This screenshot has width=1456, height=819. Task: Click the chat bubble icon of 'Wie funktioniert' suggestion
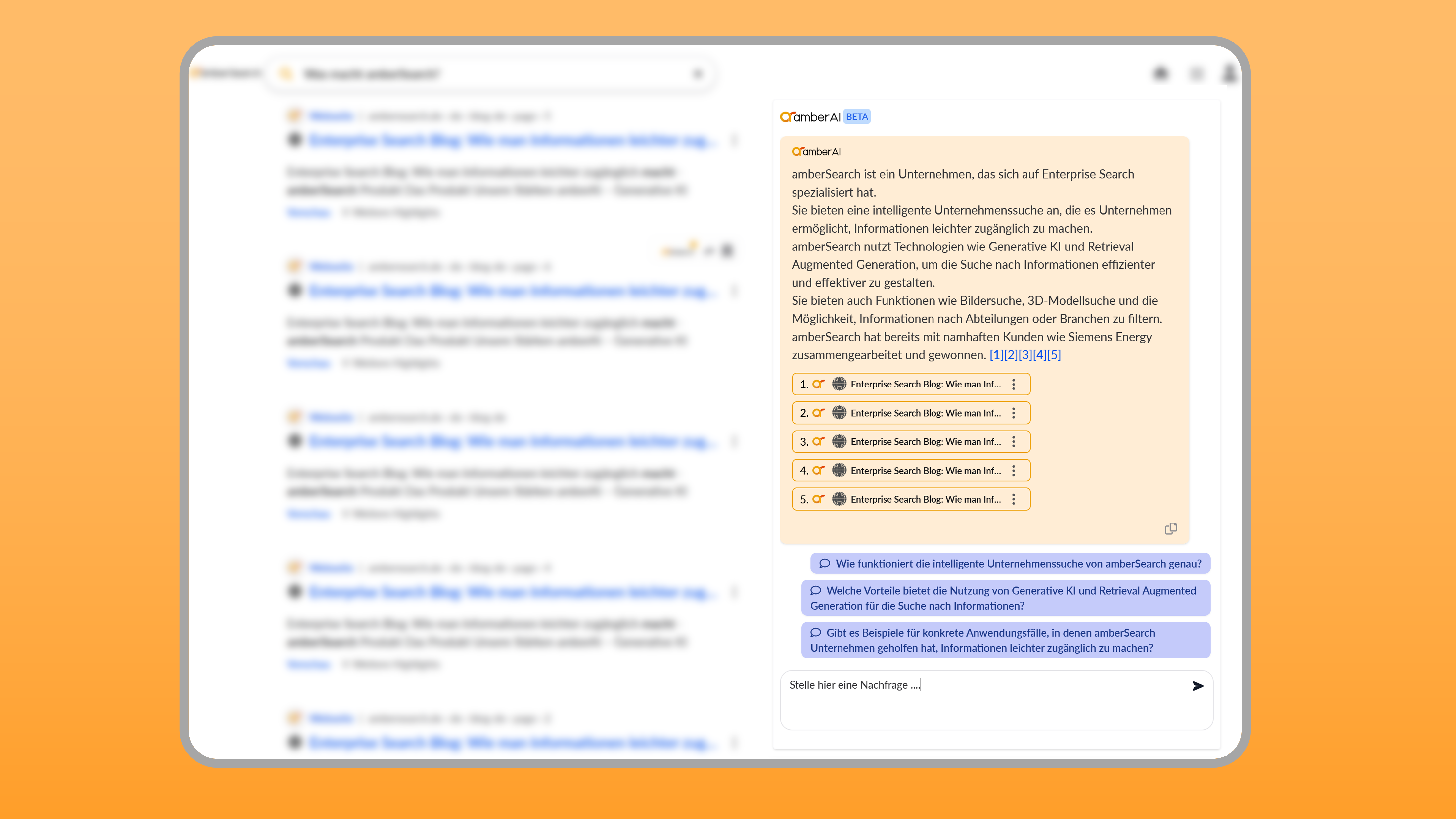click(825, 564)
